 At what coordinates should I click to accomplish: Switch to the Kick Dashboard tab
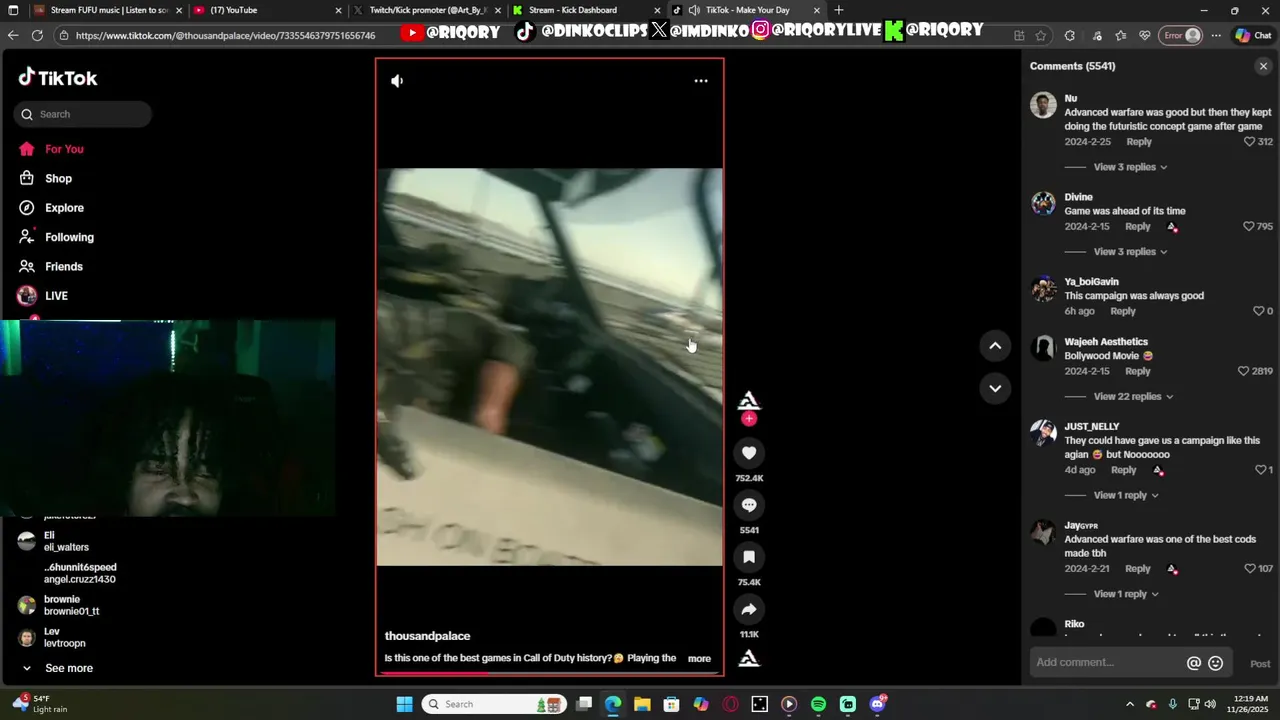[x=585, y=10]
